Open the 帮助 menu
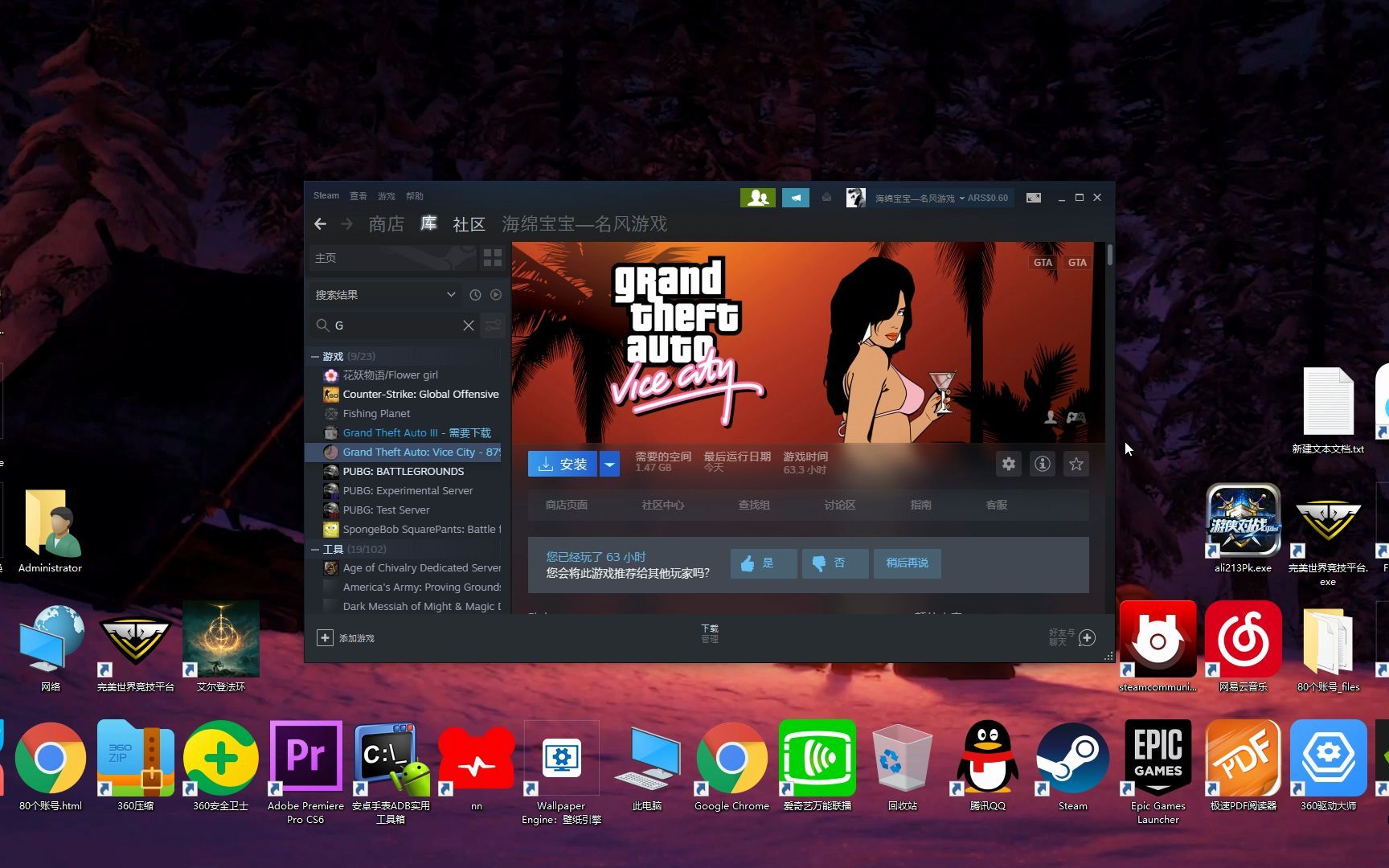Viewport: 1389px width, 868px height. (x=415, y=196)
